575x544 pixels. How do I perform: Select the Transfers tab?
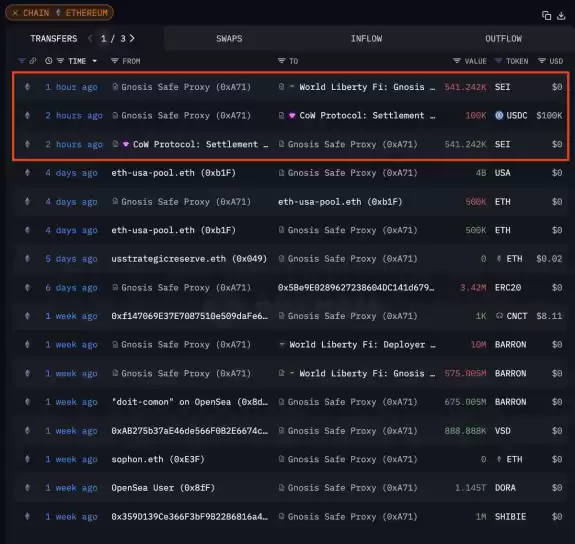54,39
